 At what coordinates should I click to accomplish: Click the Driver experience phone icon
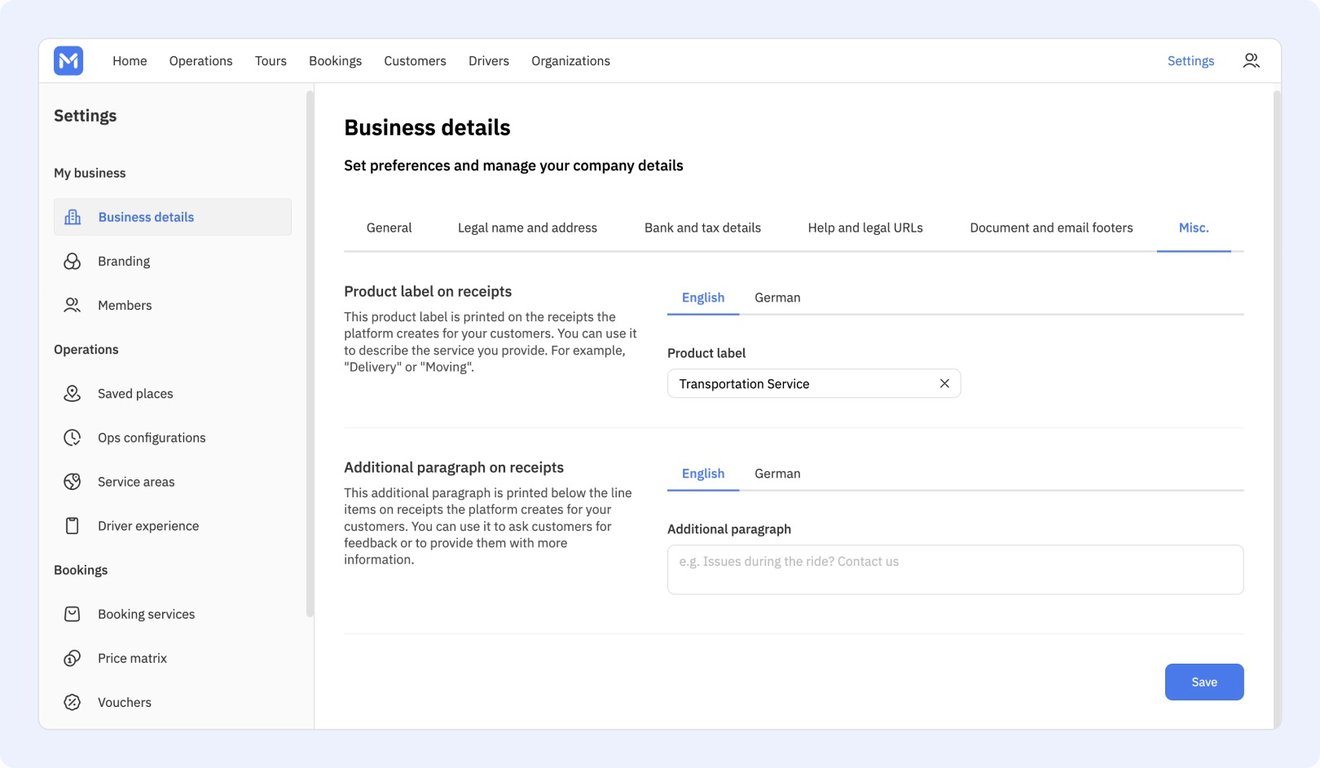tap(72, 525)
